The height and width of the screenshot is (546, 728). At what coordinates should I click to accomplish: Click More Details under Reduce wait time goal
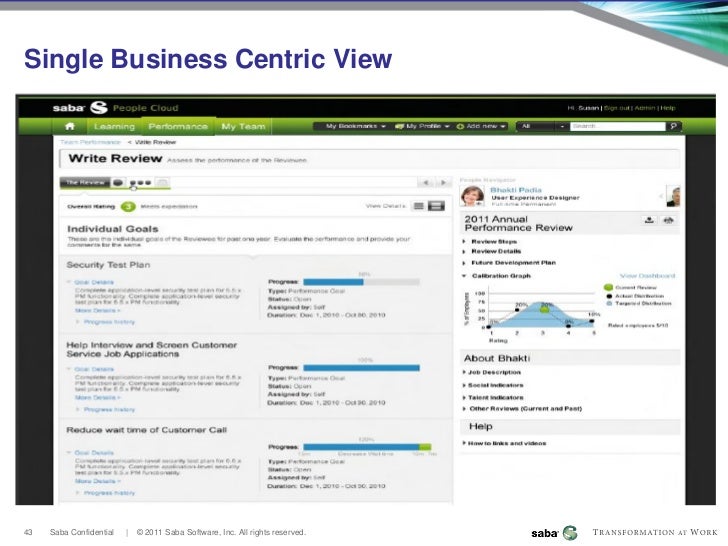pos(98,481)
